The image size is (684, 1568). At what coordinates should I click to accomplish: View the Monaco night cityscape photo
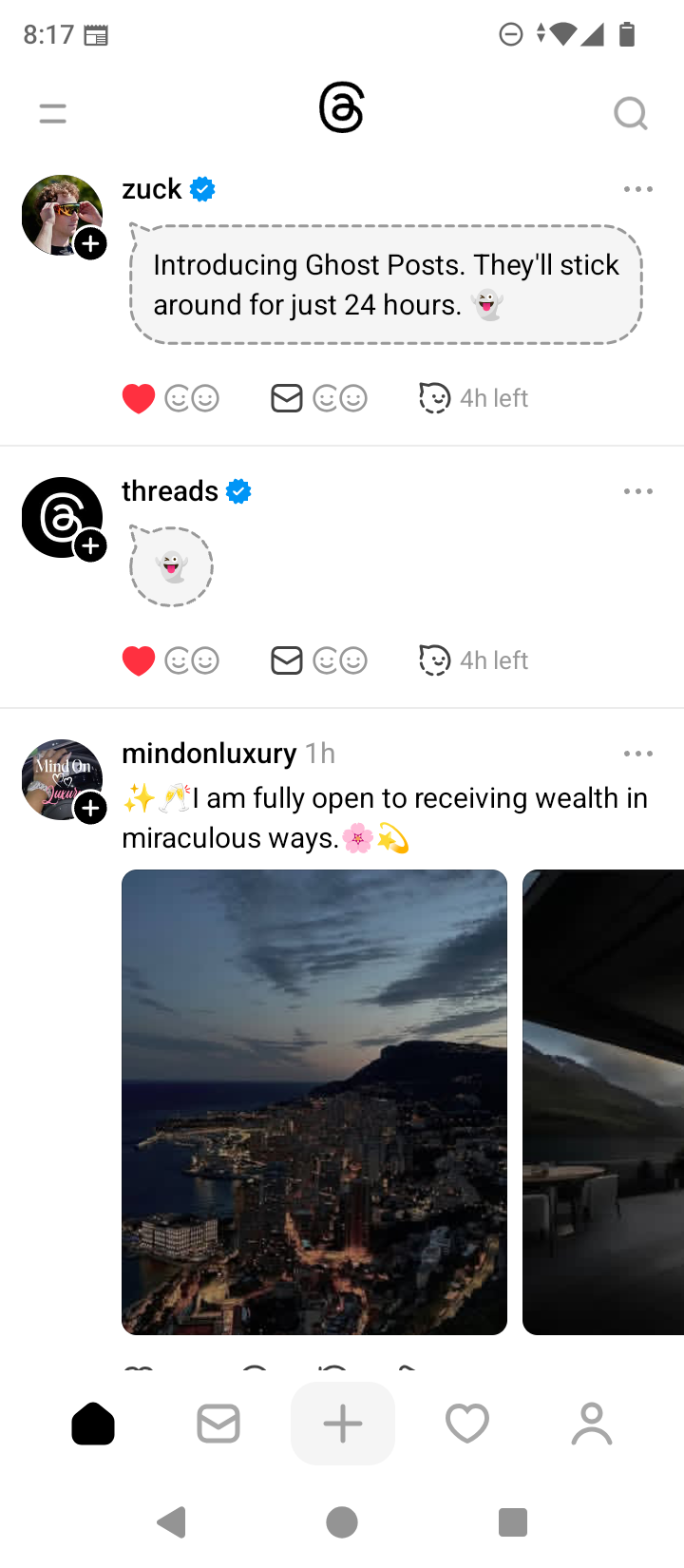click(x=314, y=1102)
